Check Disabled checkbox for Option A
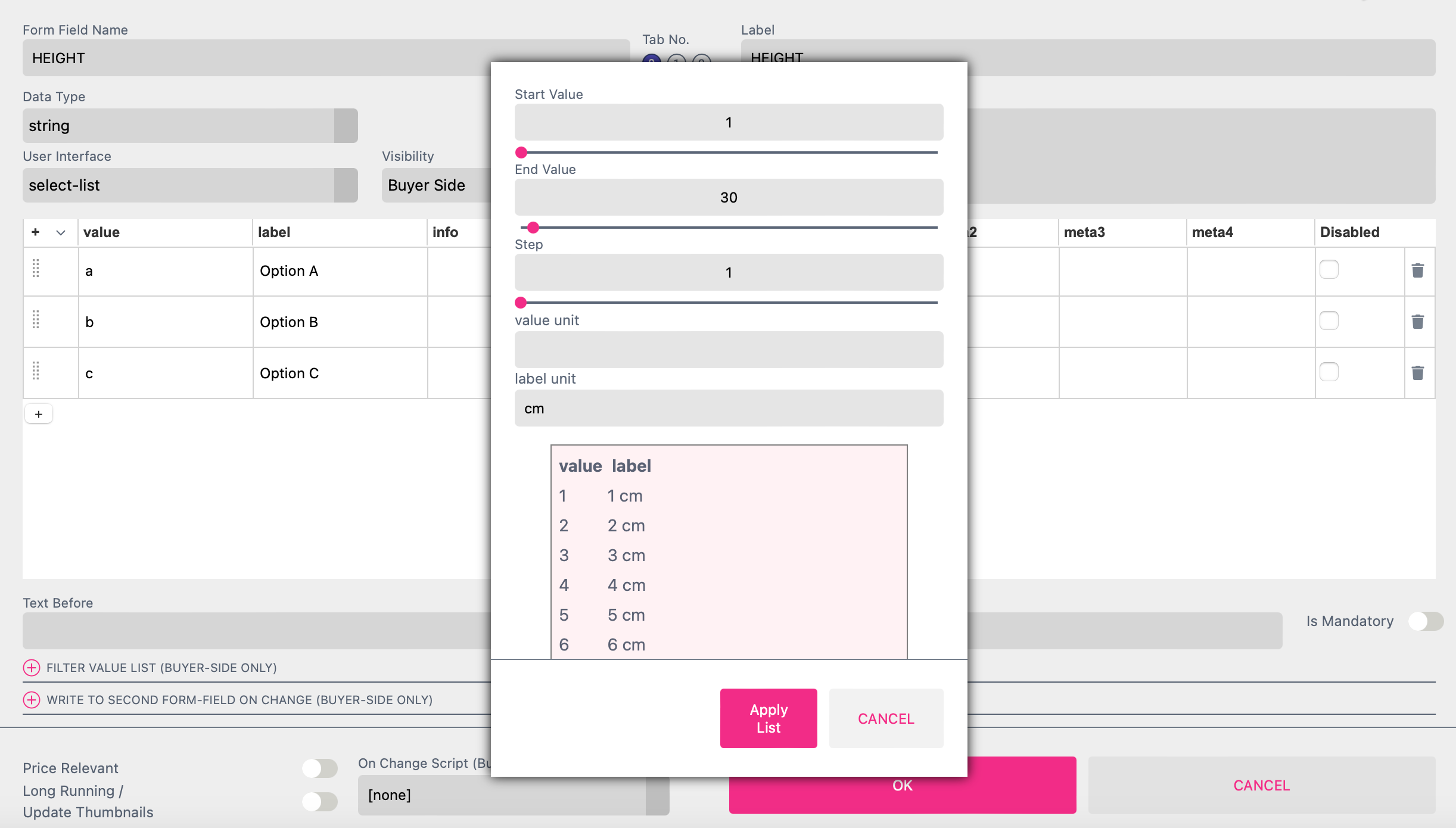1456x828 pixels. tap(1329, 270)
